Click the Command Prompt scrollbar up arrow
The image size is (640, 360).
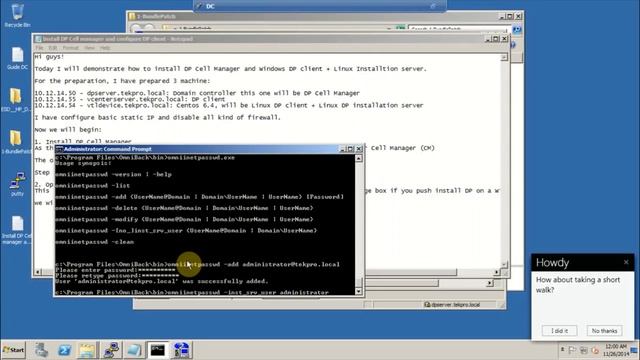pos(359,158)
